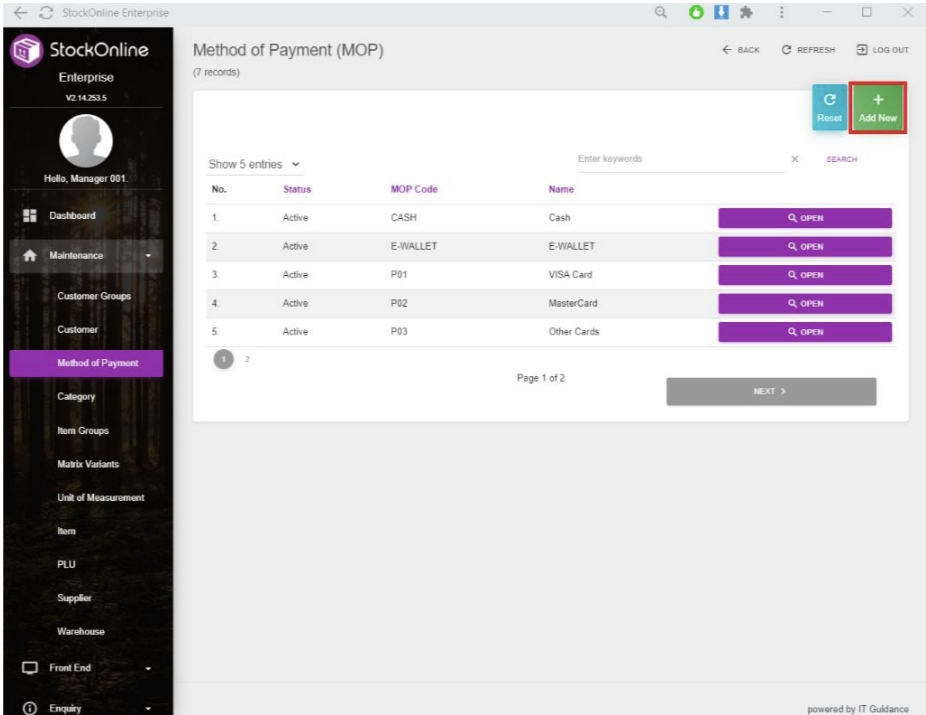Click the puzzle-piece extensions icon
The height and width of the screenshot is (715, 926).
pos(746,13)
